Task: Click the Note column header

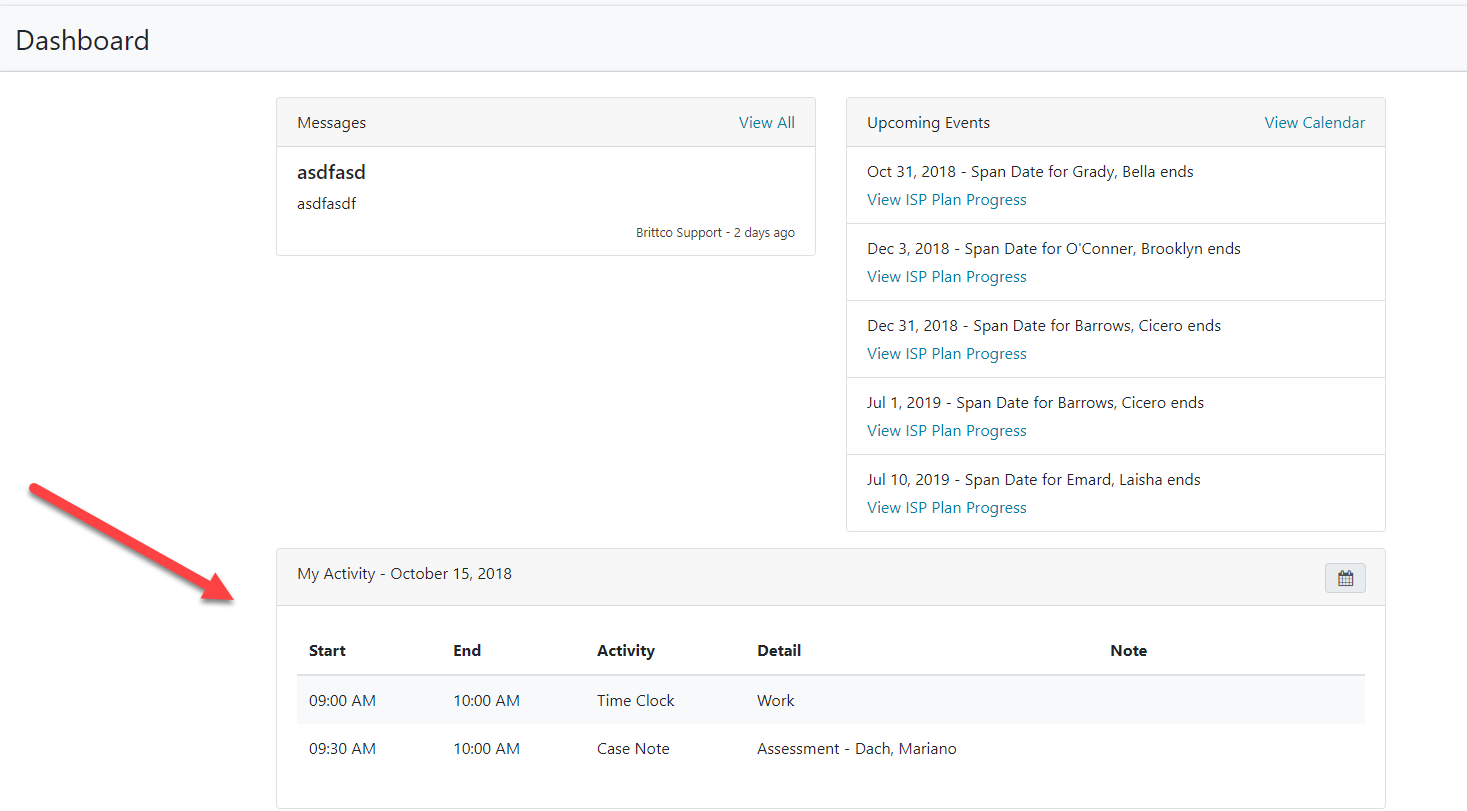Action: (x=1128, y=651)
